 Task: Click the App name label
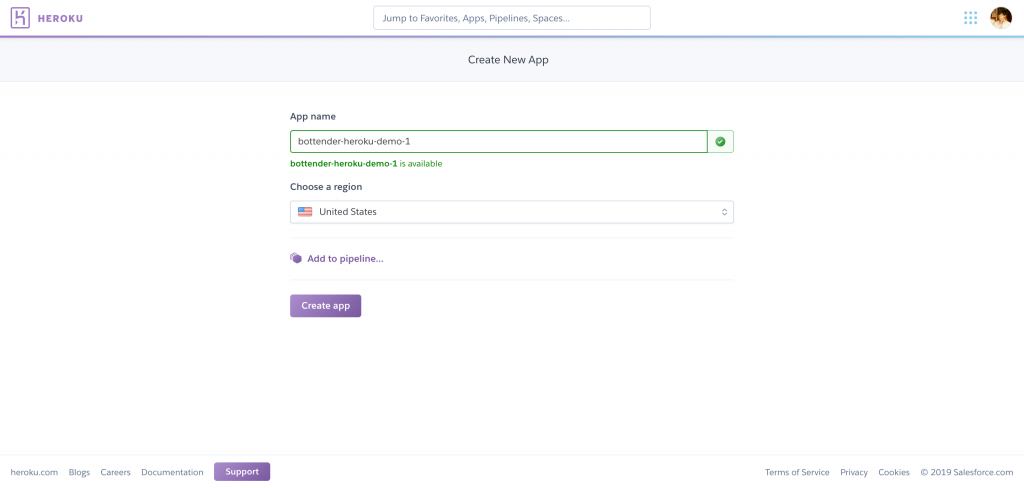tap(313, 116)
